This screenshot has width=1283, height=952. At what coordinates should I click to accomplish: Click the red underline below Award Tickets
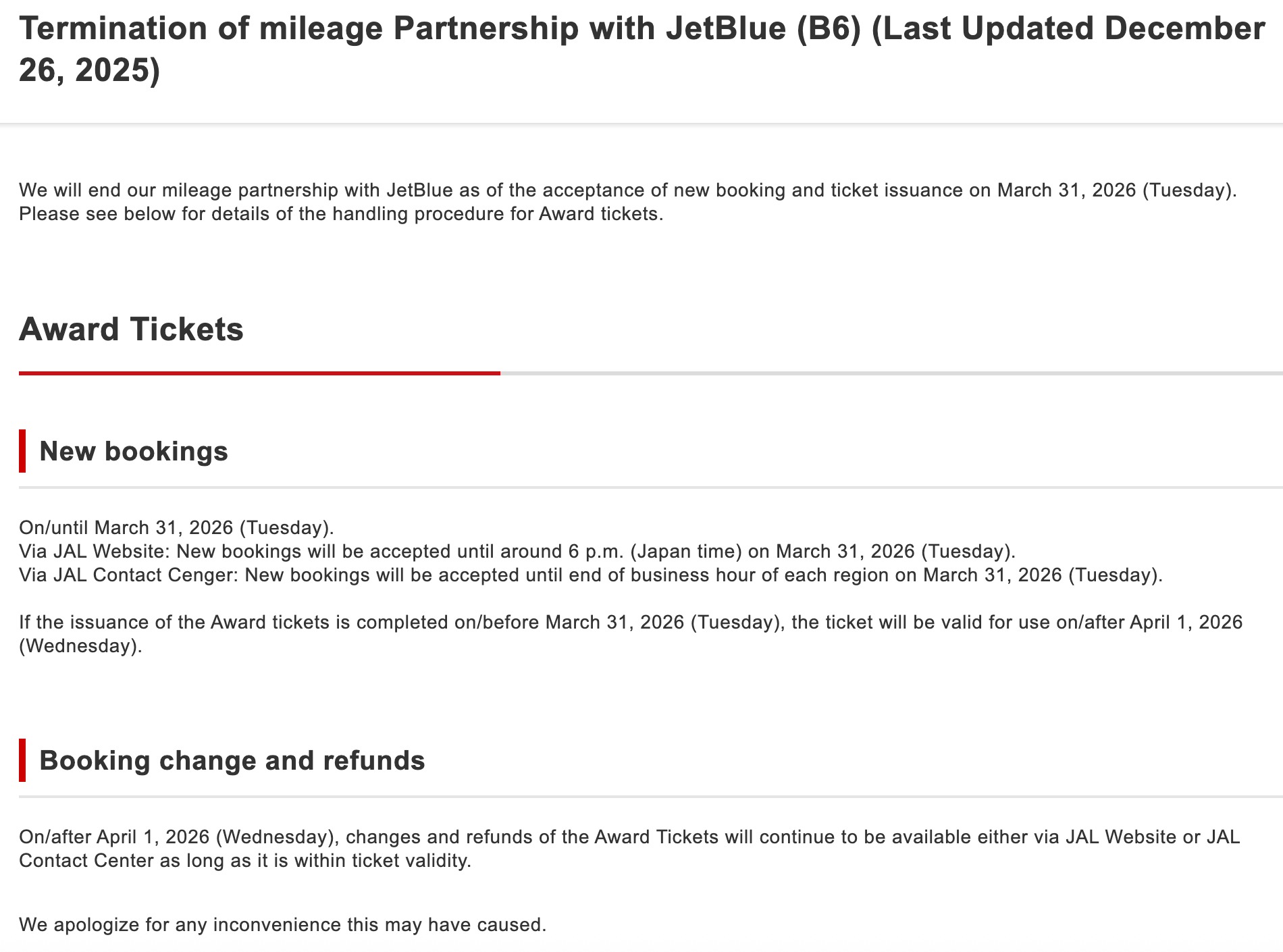(259, 373)
